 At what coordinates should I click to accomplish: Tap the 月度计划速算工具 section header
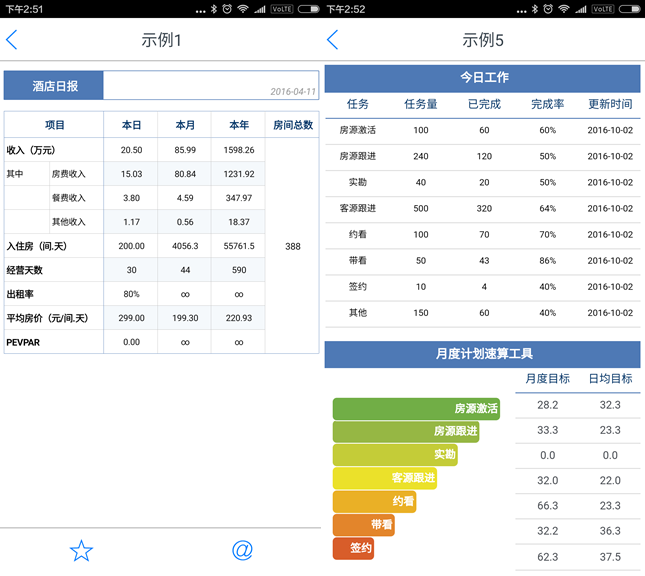482,354
